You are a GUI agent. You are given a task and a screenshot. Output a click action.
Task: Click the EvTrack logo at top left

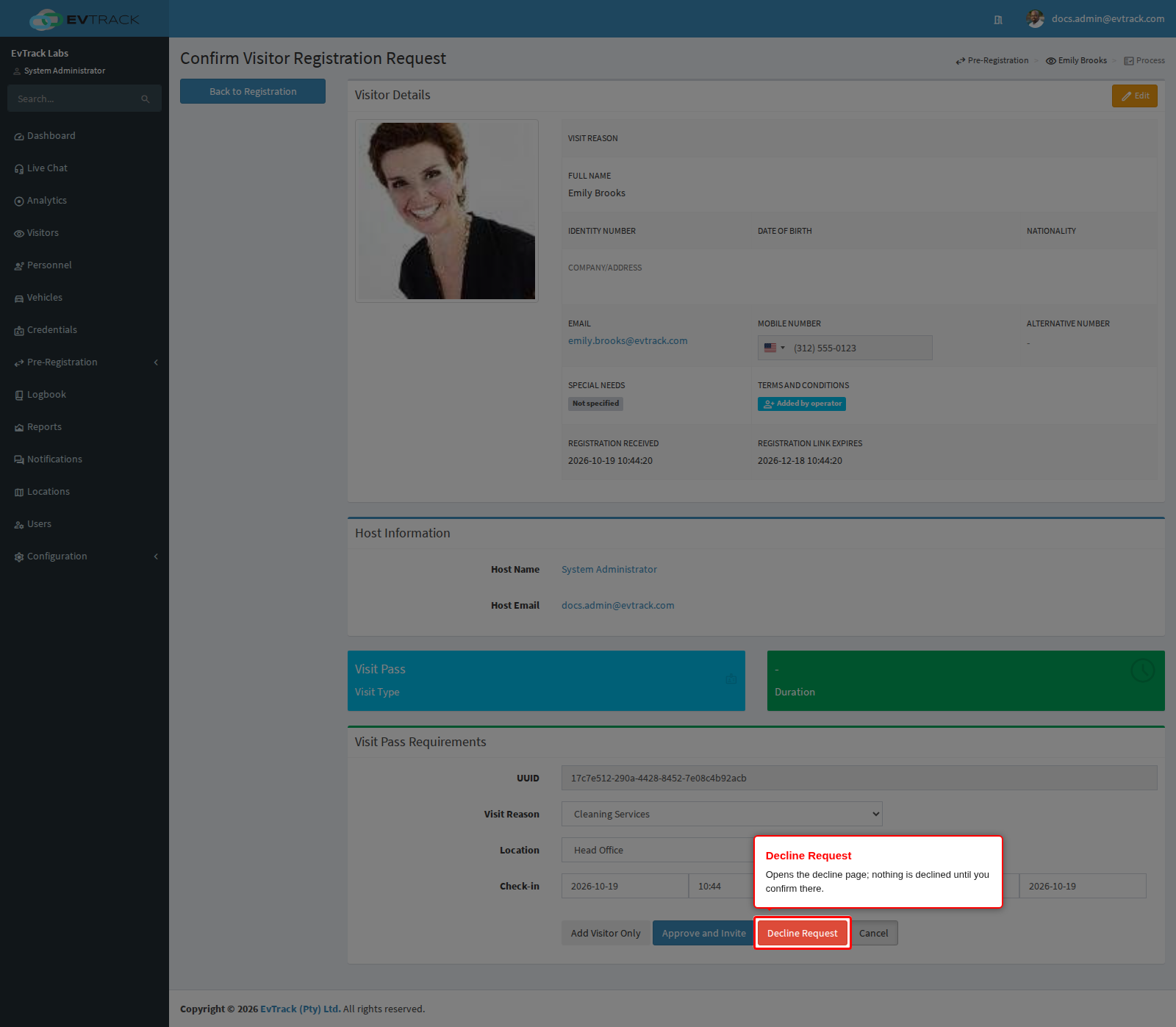click(85, 19)
